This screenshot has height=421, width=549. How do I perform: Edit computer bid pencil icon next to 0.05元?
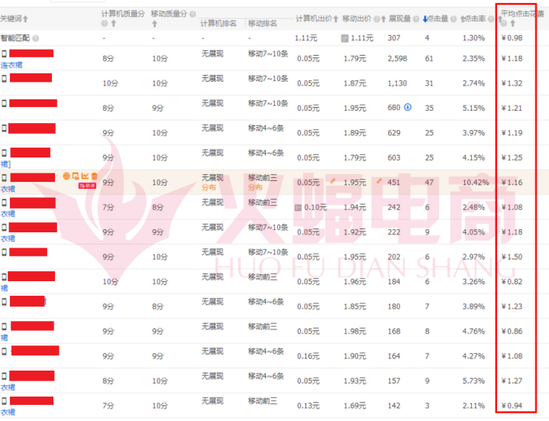tap(333, 181)
